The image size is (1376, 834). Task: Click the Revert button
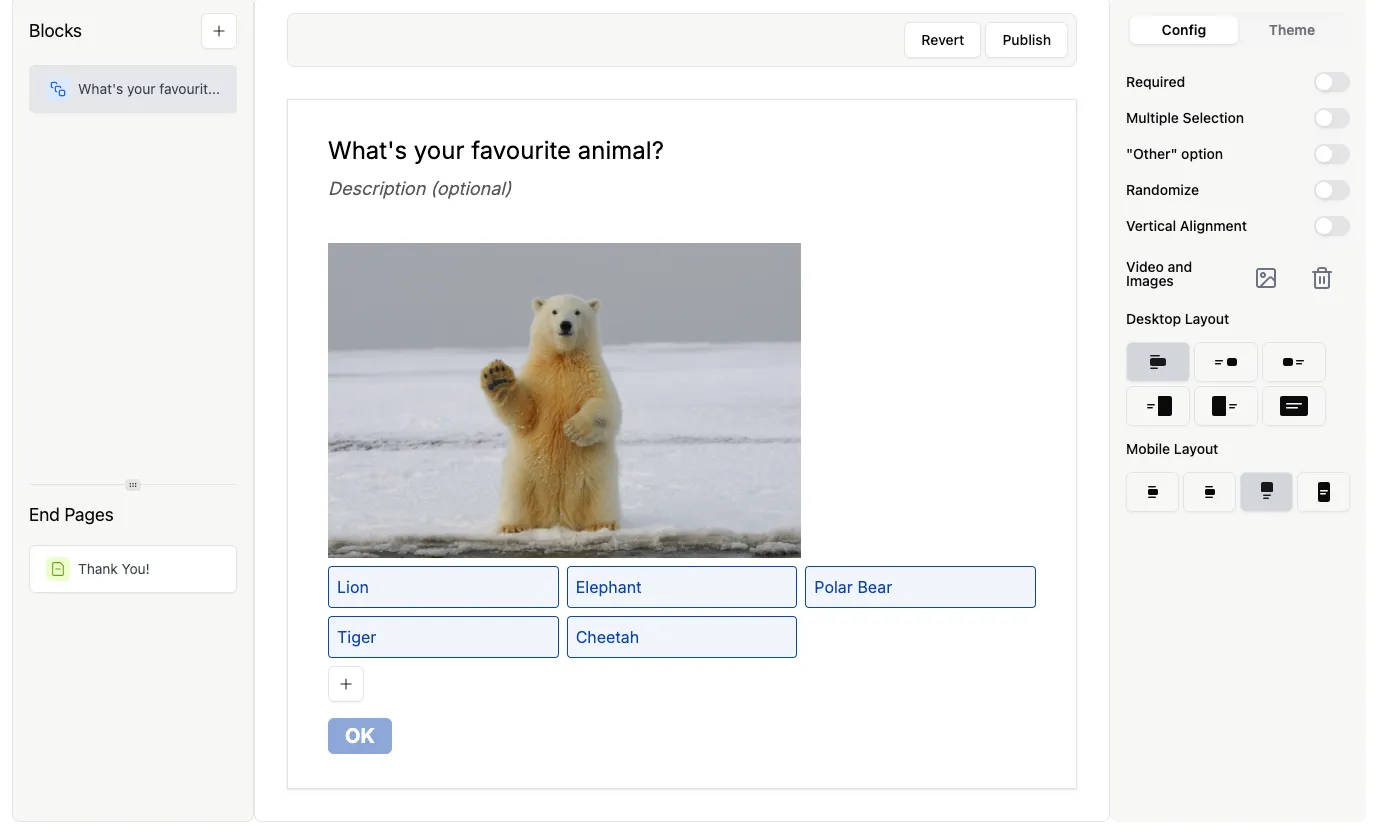[x=942, y=40]
